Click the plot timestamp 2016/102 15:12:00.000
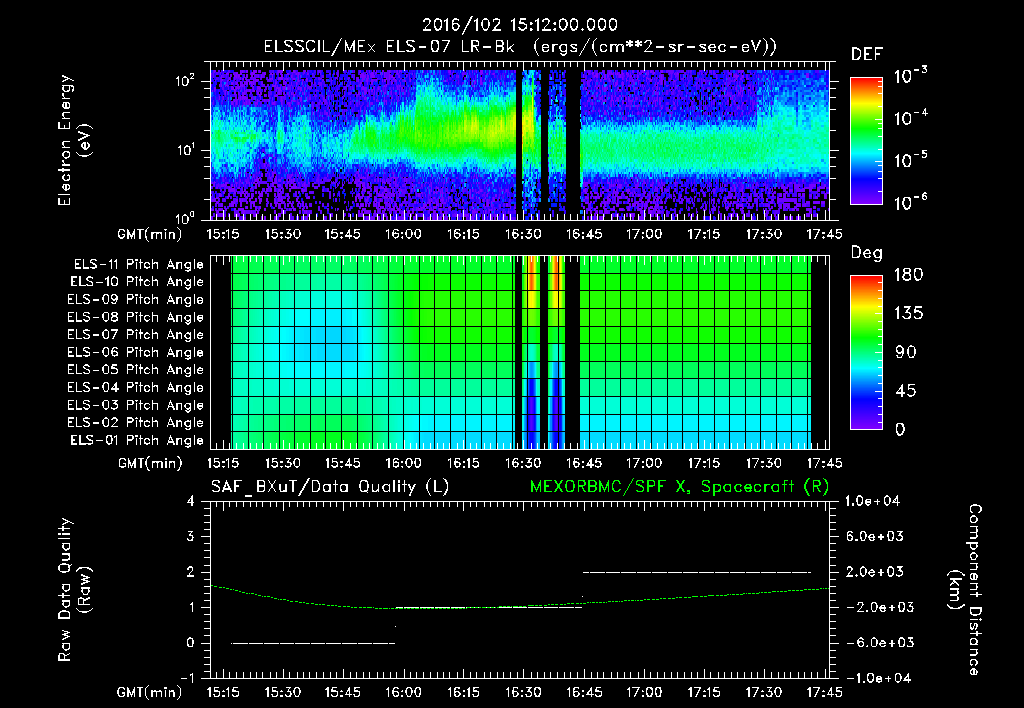The width and height of the screenshot is (1024, 708). (x=519, y=25)
